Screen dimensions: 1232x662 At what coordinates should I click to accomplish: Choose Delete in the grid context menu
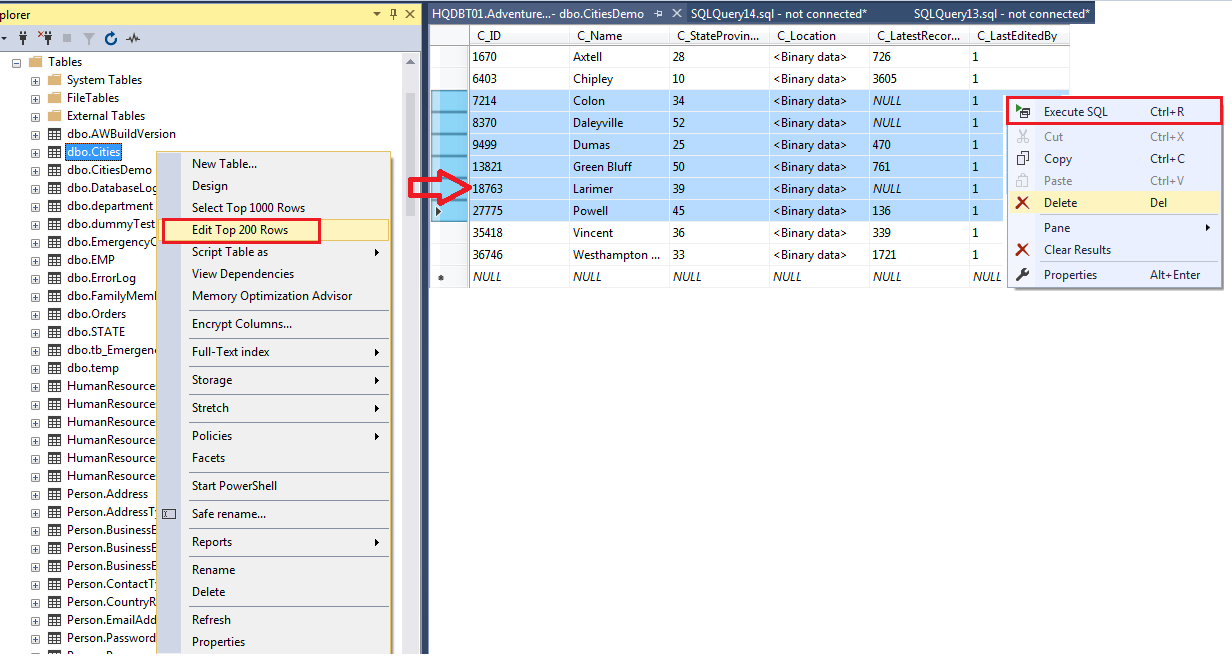pyautogui.click(x=1060, y=202)
